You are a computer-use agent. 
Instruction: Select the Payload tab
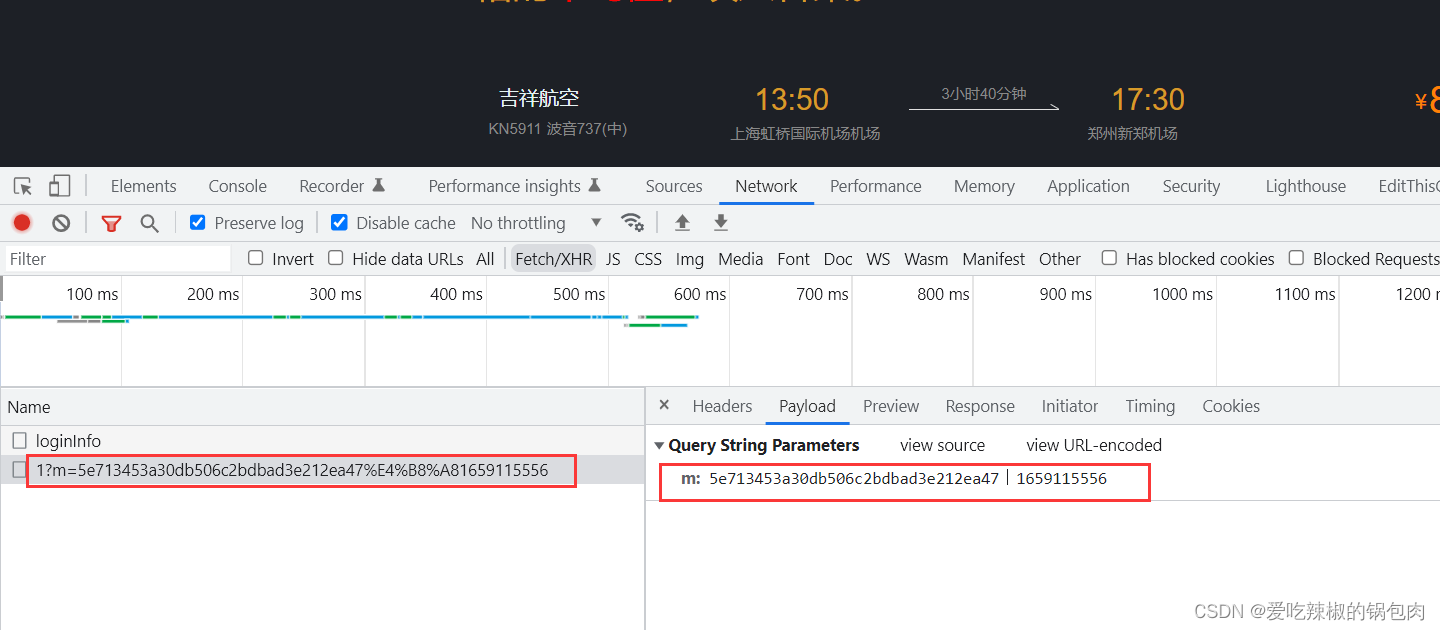coord(807,406)
